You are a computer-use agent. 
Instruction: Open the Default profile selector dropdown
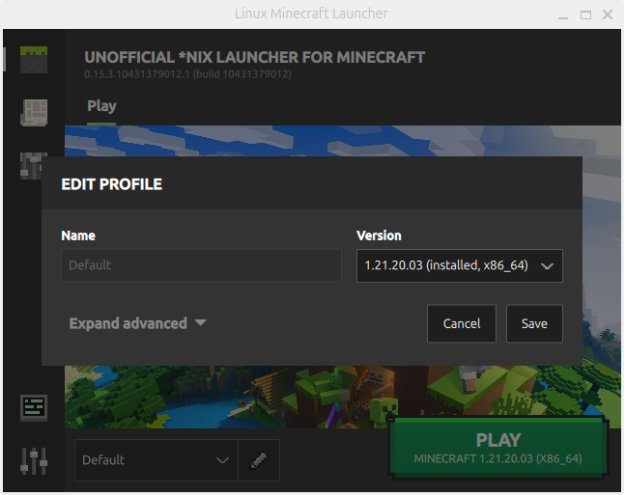pos(156,460)
